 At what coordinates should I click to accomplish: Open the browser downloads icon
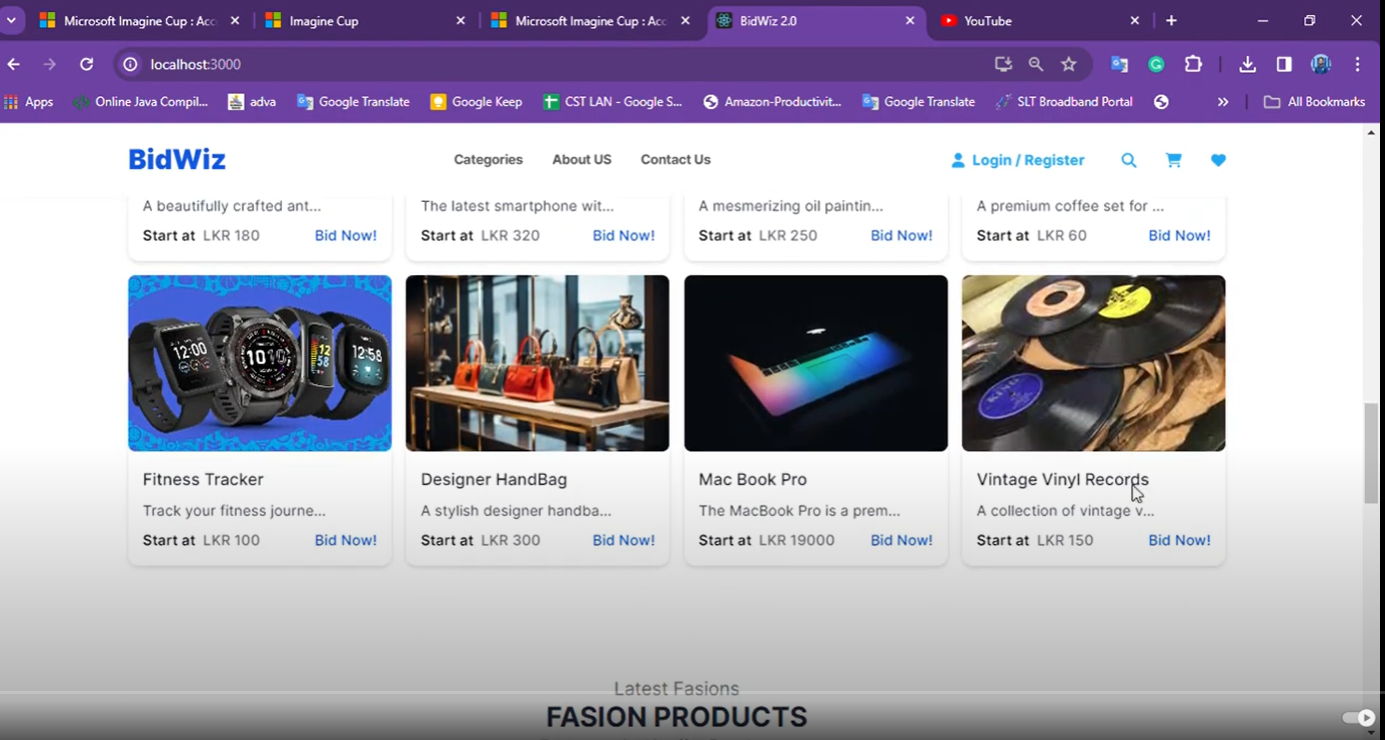point(1247,64)
